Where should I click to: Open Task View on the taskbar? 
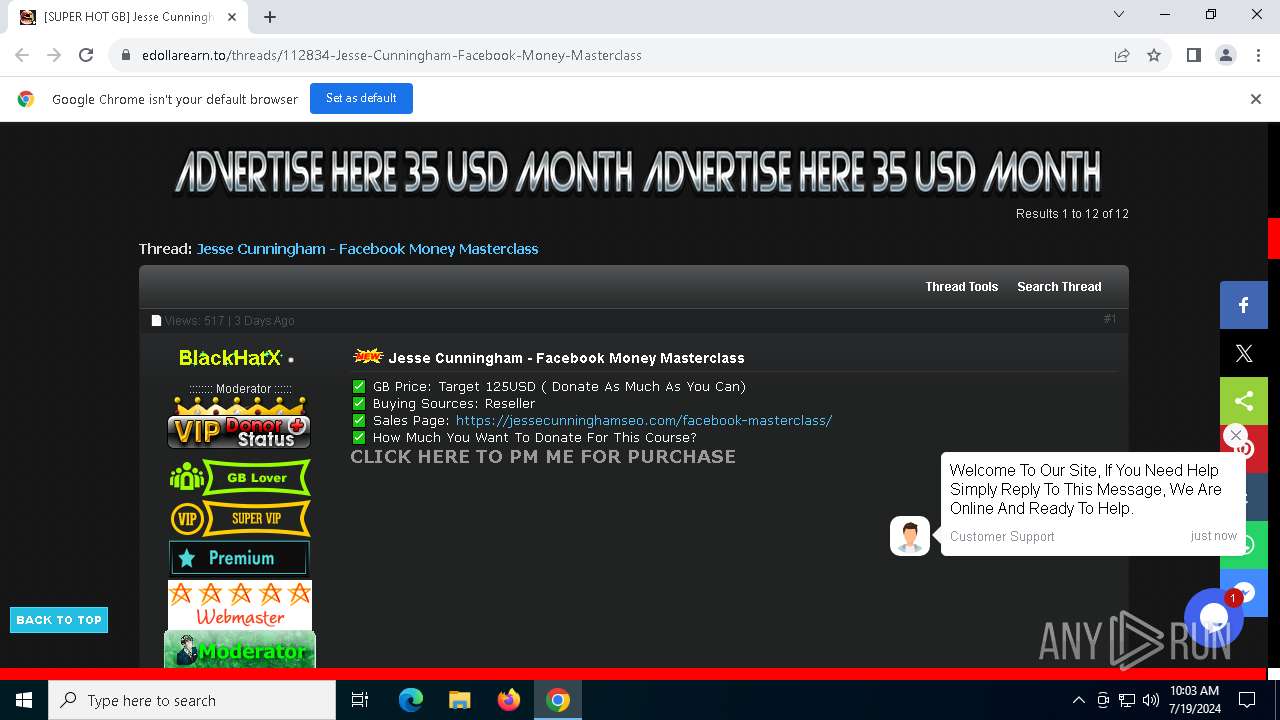click(360, 700)
